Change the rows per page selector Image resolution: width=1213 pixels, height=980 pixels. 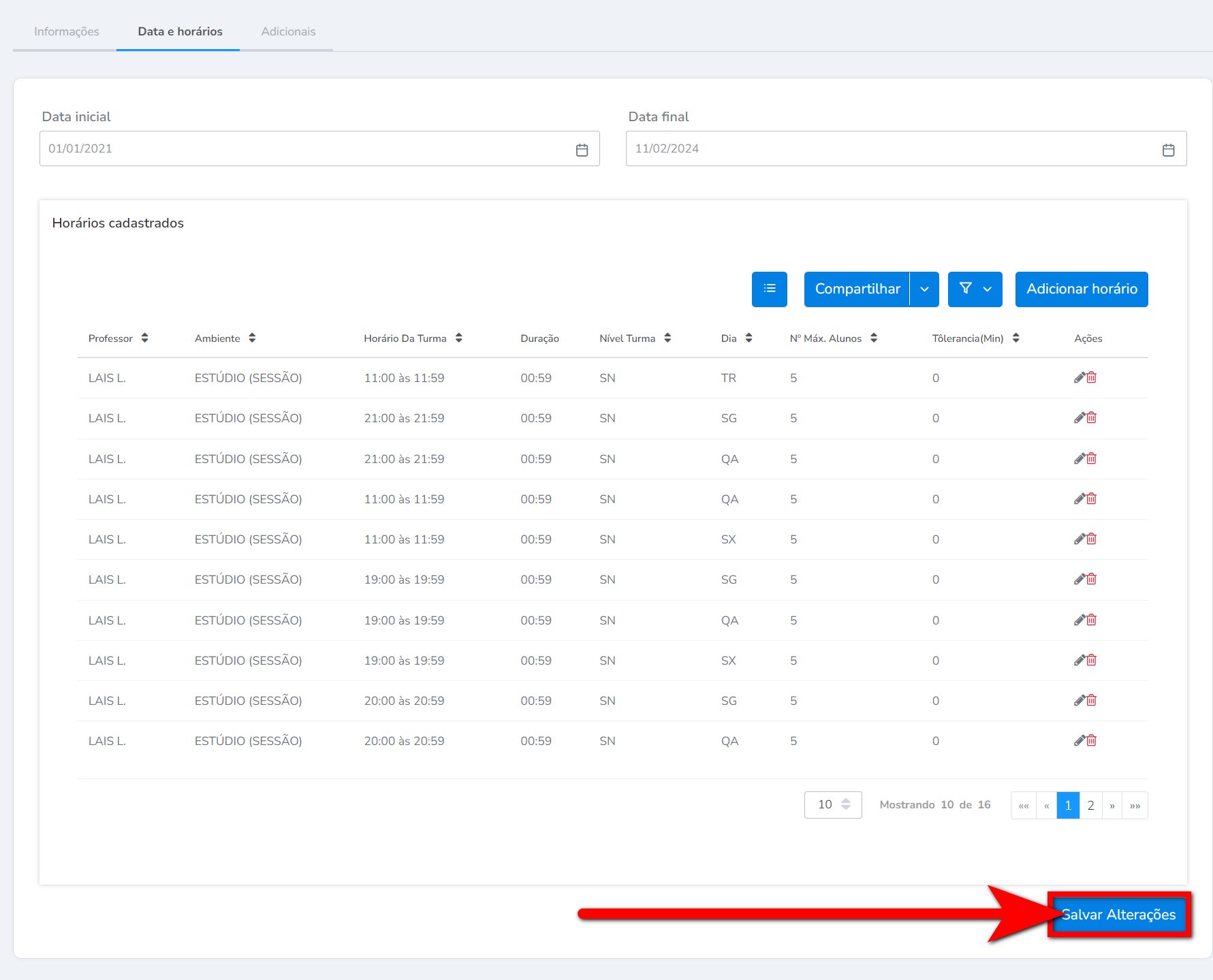(x=832, y=805)
